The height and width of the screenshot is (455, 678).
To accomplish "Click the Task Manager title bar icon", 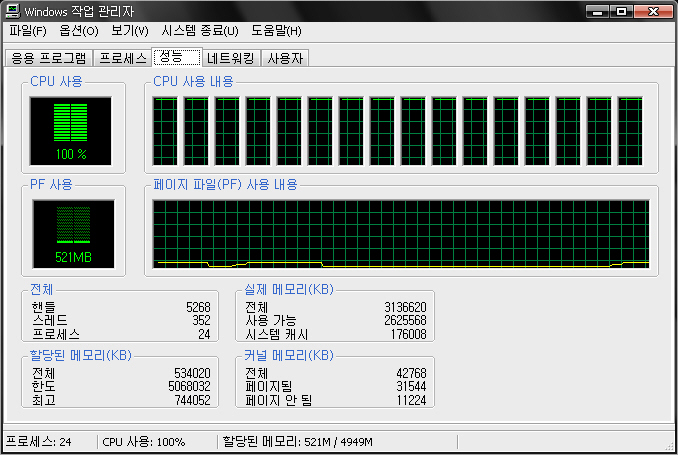I will pos(13,11).
